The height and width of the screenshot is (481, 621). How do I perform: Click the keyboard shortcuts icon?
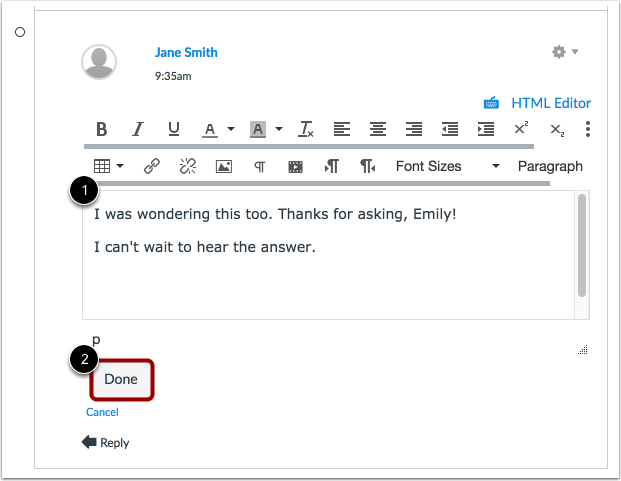pyautogui.click(x=491, y=103)
